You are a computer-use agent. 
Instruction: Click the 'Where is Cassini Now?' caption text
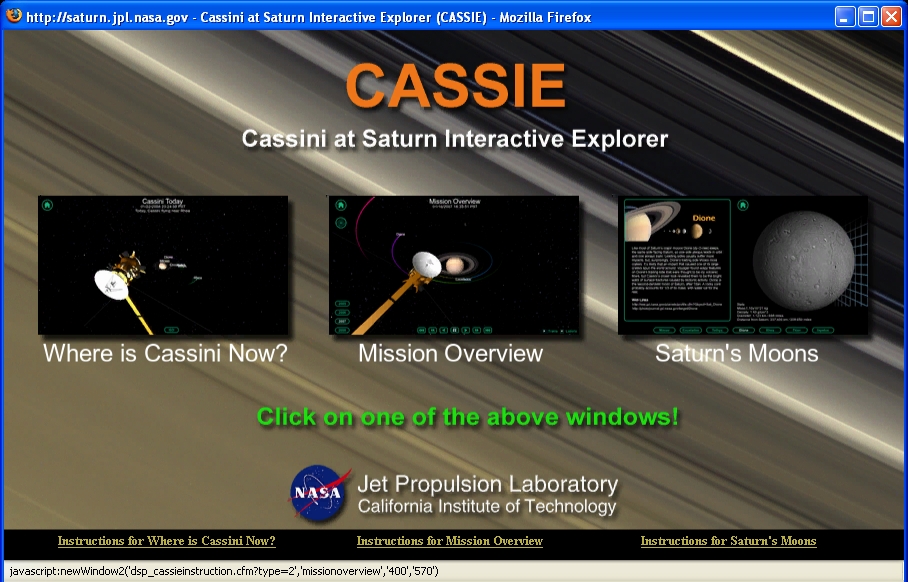point(166,353)
